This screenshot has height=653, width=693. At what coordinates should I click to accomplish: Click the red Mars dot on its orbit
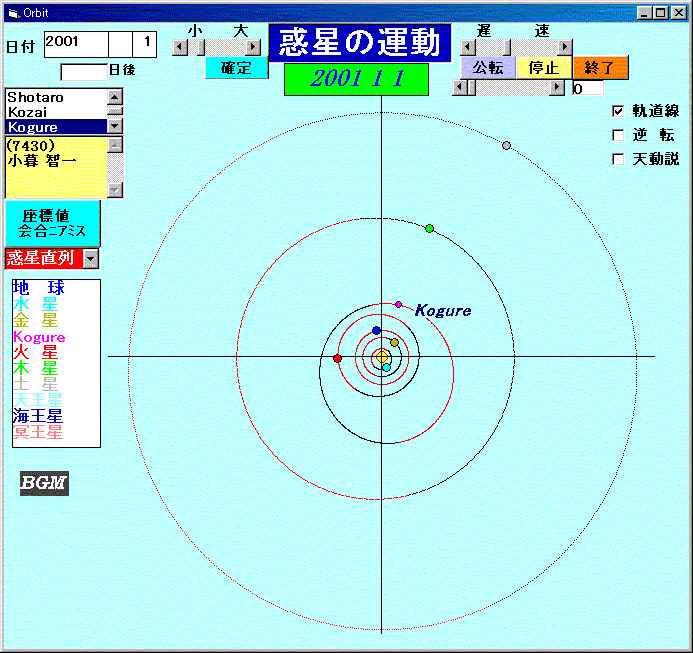pos(337,358)
